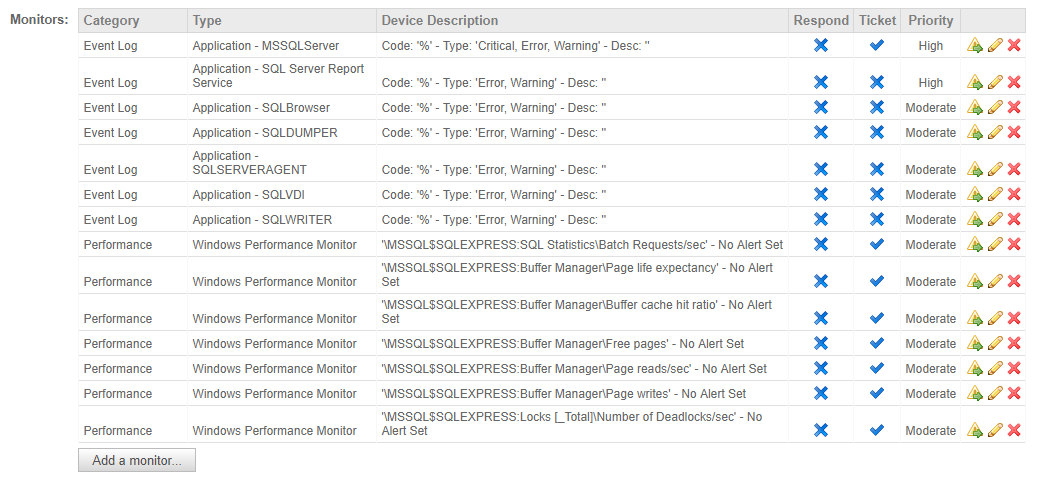Click the alert icon on the Page life expectancy row
1037x482 pixels.
pyautogui.click(x=975, y=282)
